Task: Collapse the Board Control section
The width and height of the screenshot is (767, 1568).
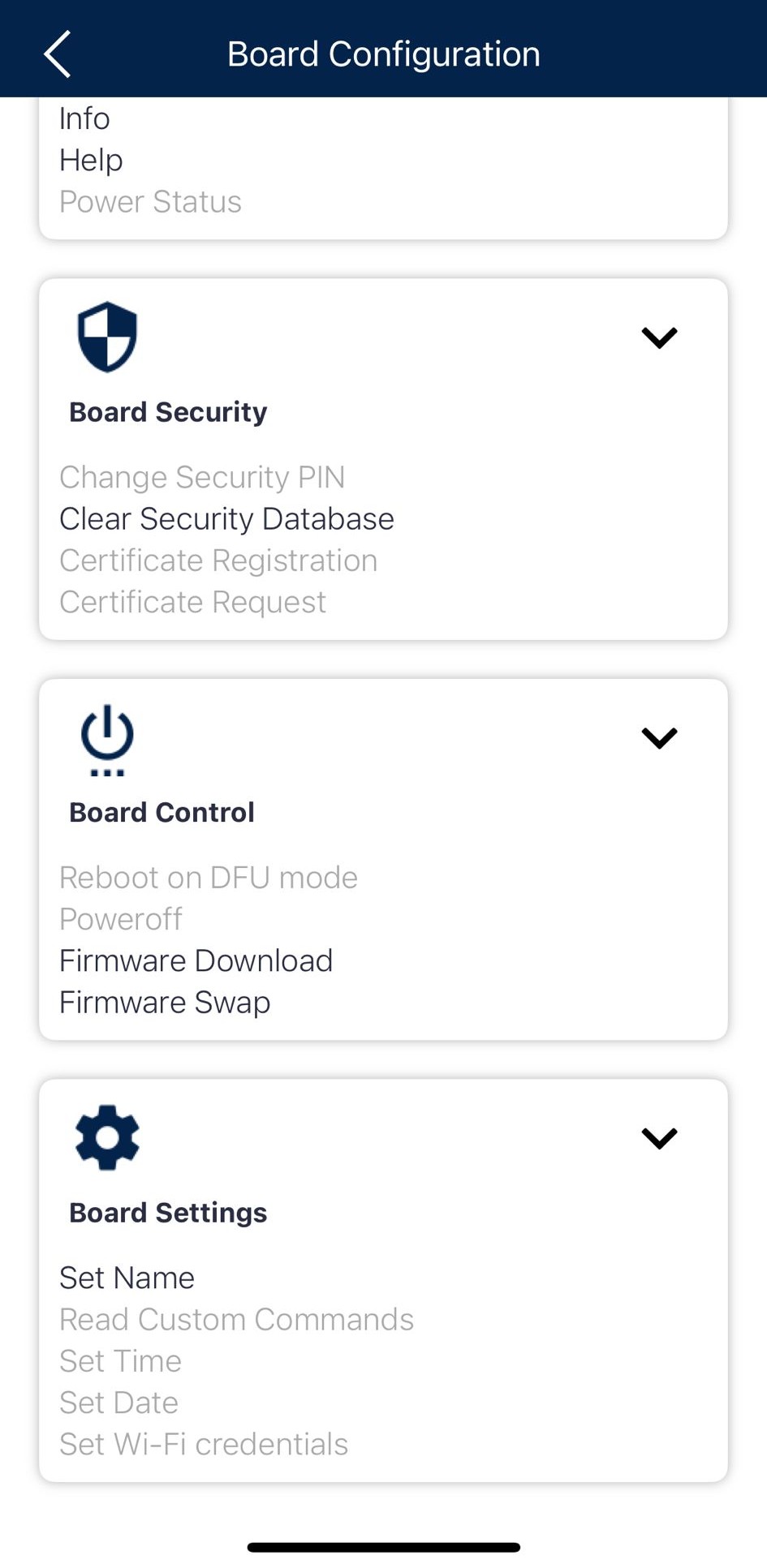Action: (659, 737)
